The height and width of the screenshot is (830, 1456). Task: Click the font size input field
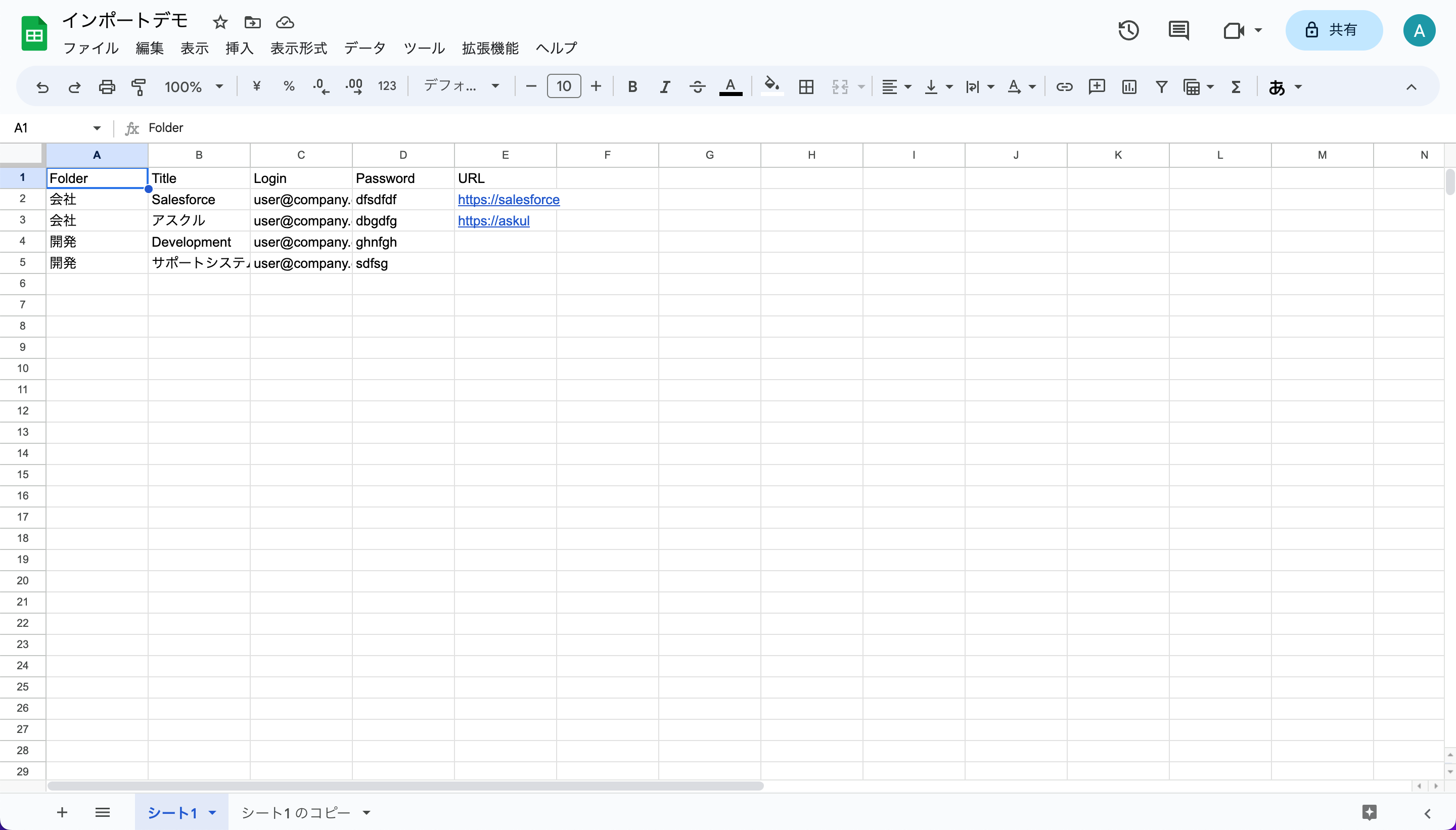point(564,86)
